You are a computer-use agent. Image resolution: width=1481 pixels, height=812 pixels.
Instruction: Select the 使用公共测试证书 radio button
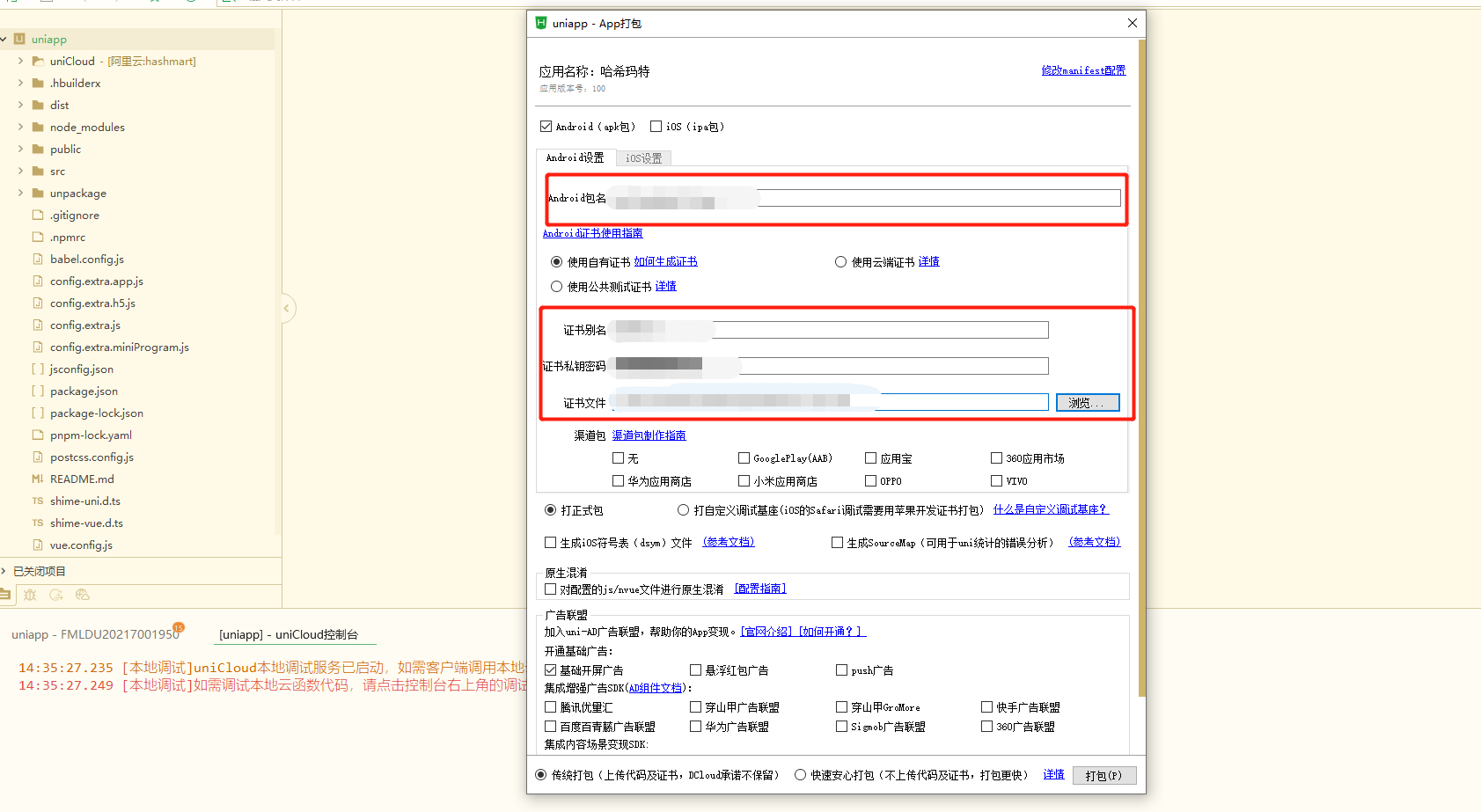(556, 287)
